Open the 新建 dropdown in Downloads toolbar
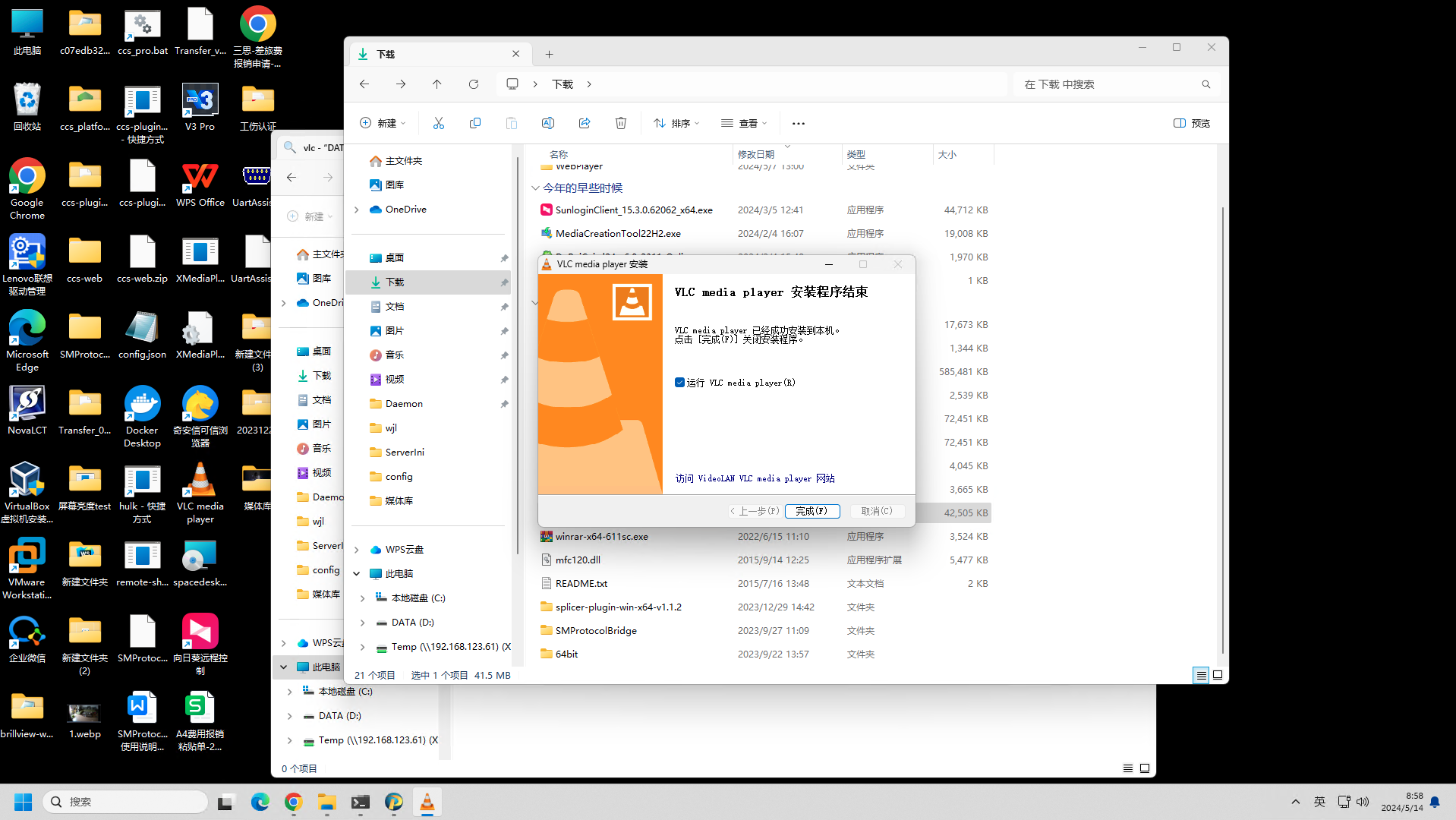1456x820 pixels. (x=383, y=123)
